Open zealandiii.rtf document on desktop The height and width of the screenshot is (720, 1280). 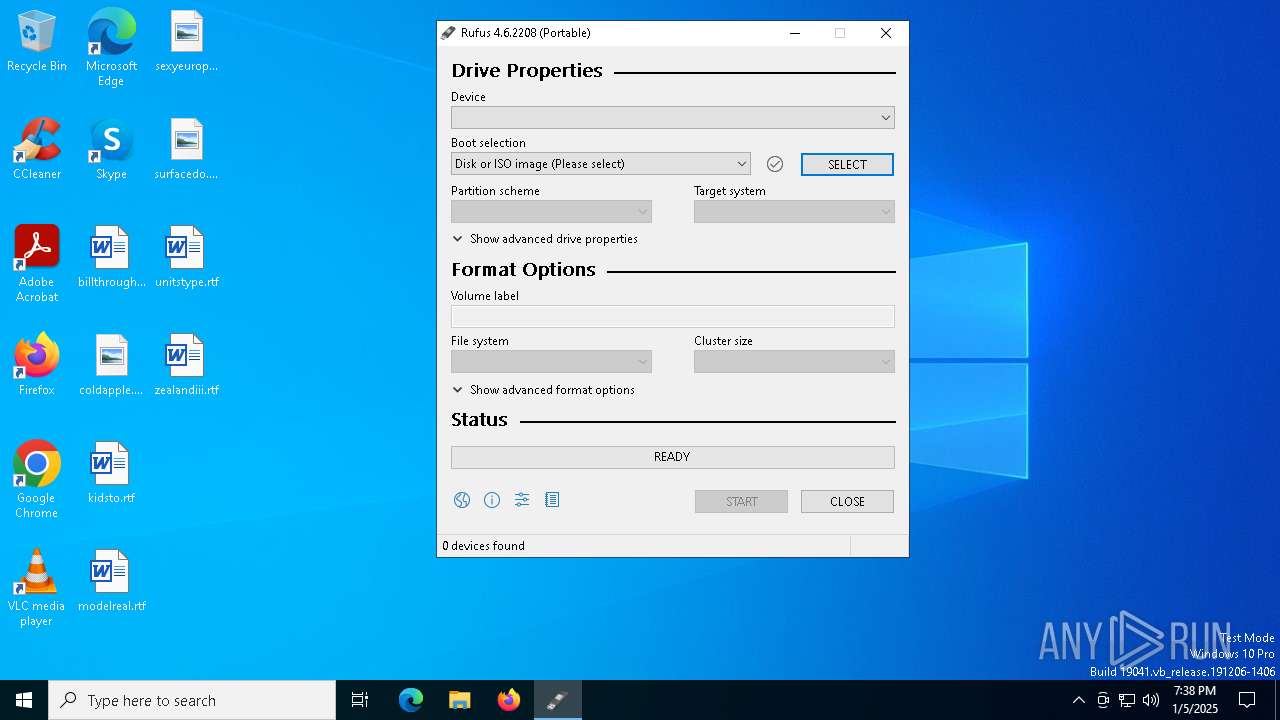coord(186,366)
